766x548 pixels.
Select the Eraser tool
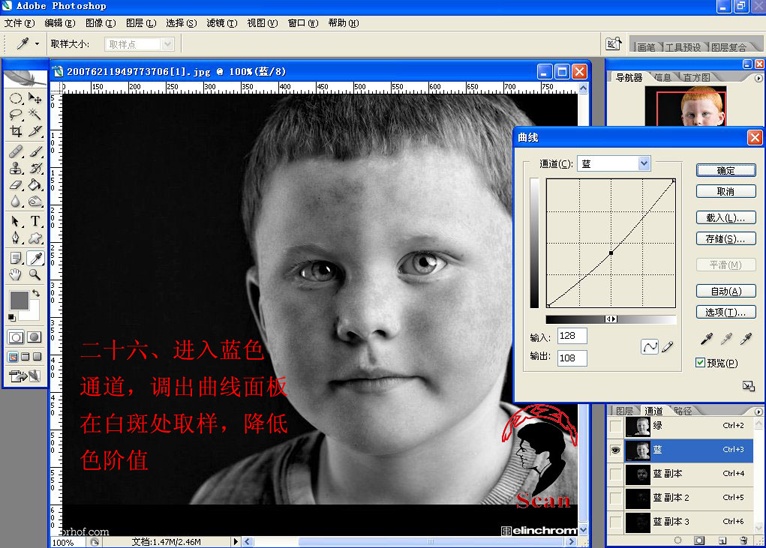[x=16, y=185]
